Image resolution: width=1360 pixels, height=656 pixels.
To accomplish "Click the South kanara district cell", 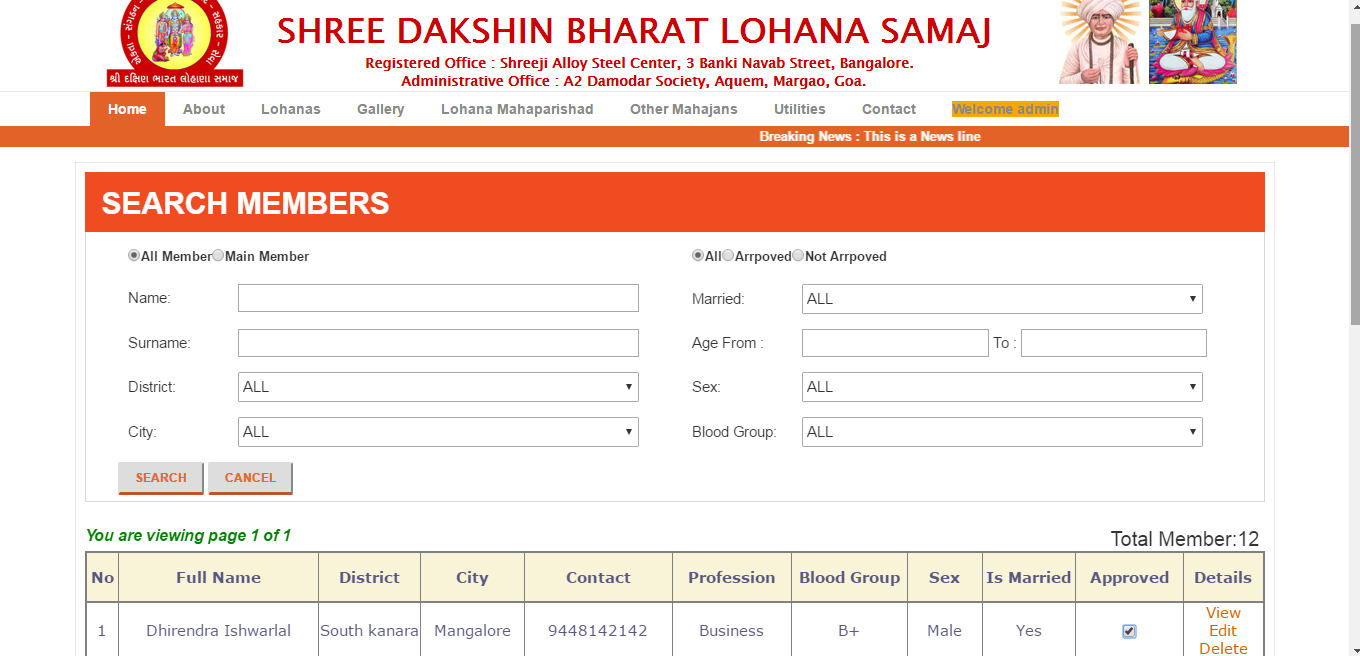I will pyautogui.click(x=369, y=631).
